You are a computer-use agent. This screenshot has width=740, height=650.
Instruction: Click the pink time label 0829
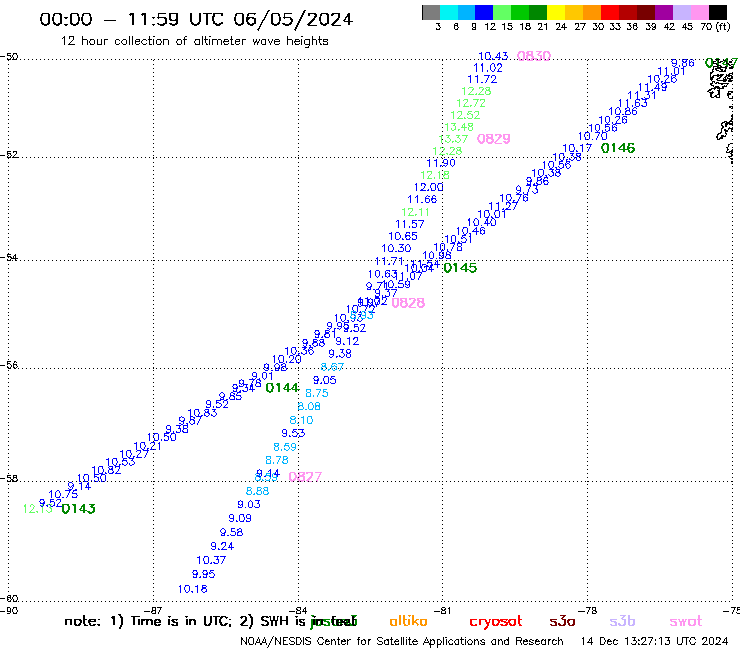click(494, 139)
